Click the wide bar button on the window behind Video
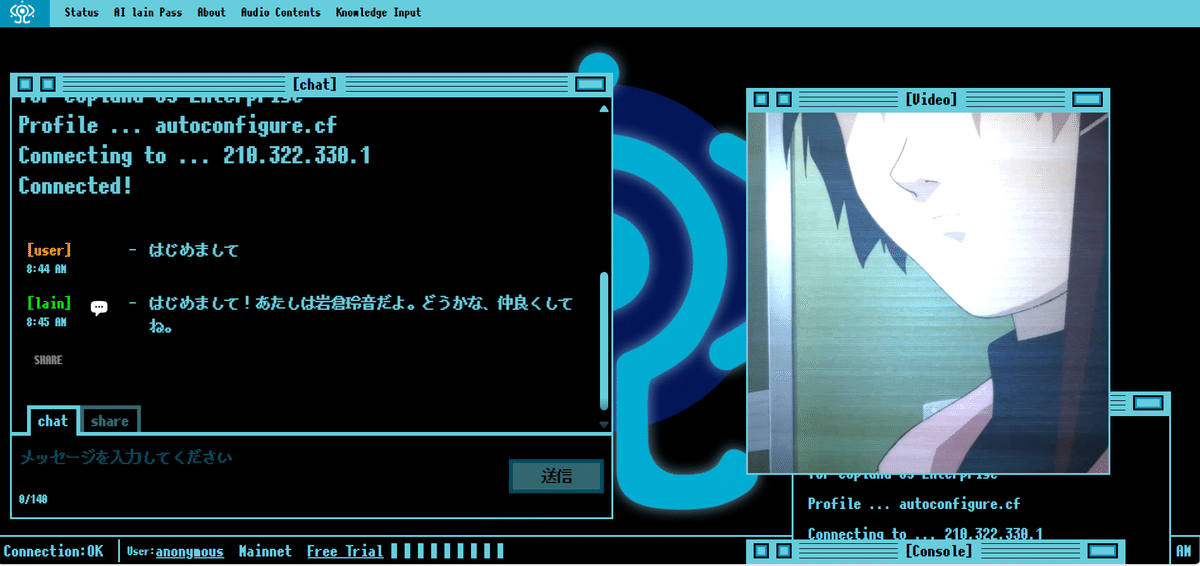The width and height of the screenshot is (1200, 566). point(1150,403)
